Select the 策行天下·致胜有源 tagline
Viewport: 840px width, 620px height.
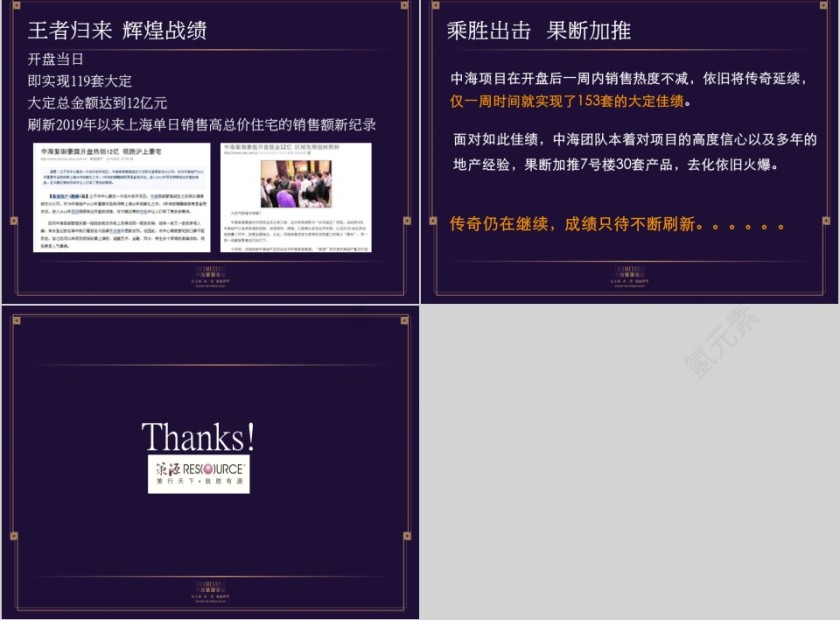tap(198, 481)
